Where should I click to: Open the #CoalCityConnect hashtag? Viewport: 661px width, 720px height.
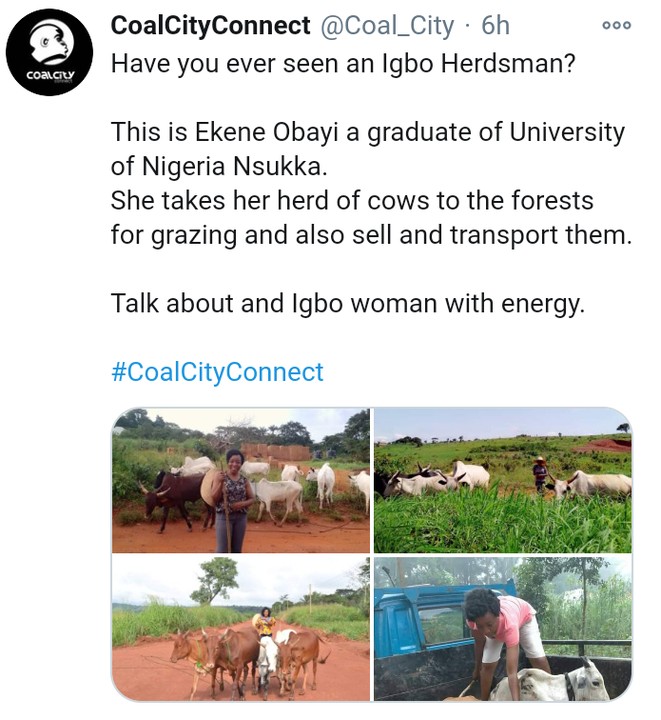pyautogui.click(x=217, y=373)
